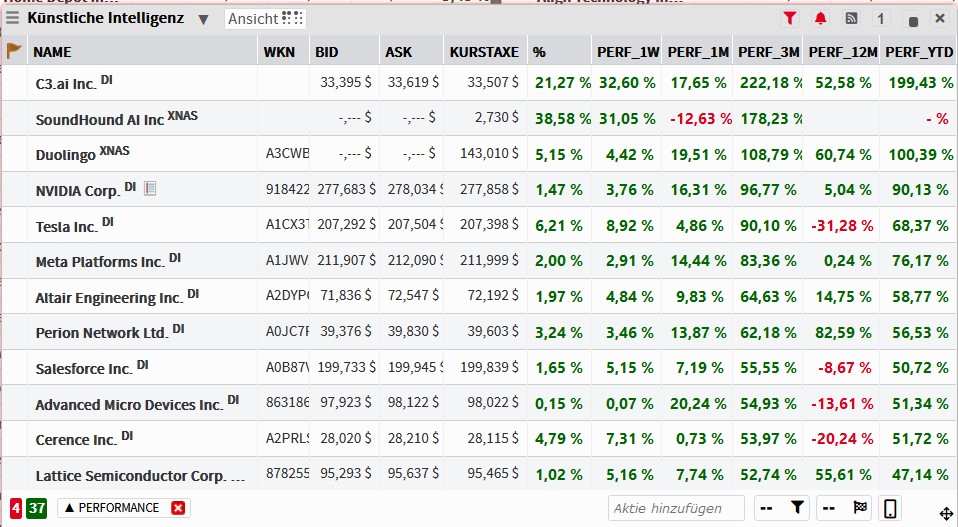The image size is (958, 527).
Task: Select Altair Engineering bid 71,836 $
Action: tap(346, 296)
